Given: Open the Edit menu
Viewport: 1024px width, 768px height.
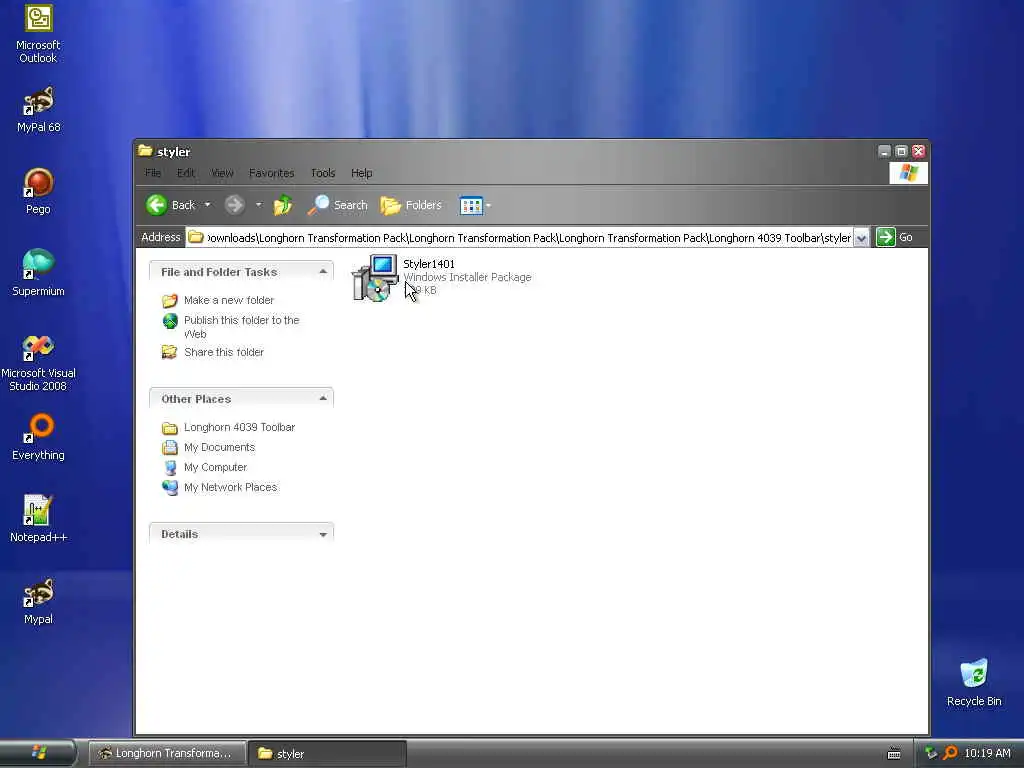Looking at the screenshot, I should [x=185, y=173].
